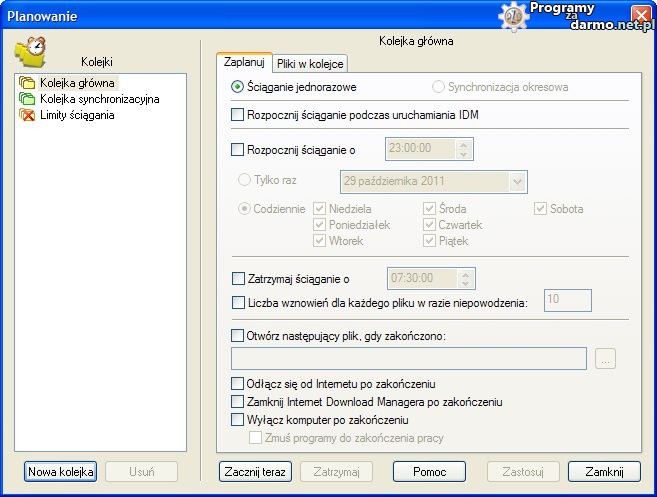Enable Rozpocznij ściąganie podczas uruchamiania IDM
Image resolution: width=657 pixels, height=497 pixels.
click(237, 115)
